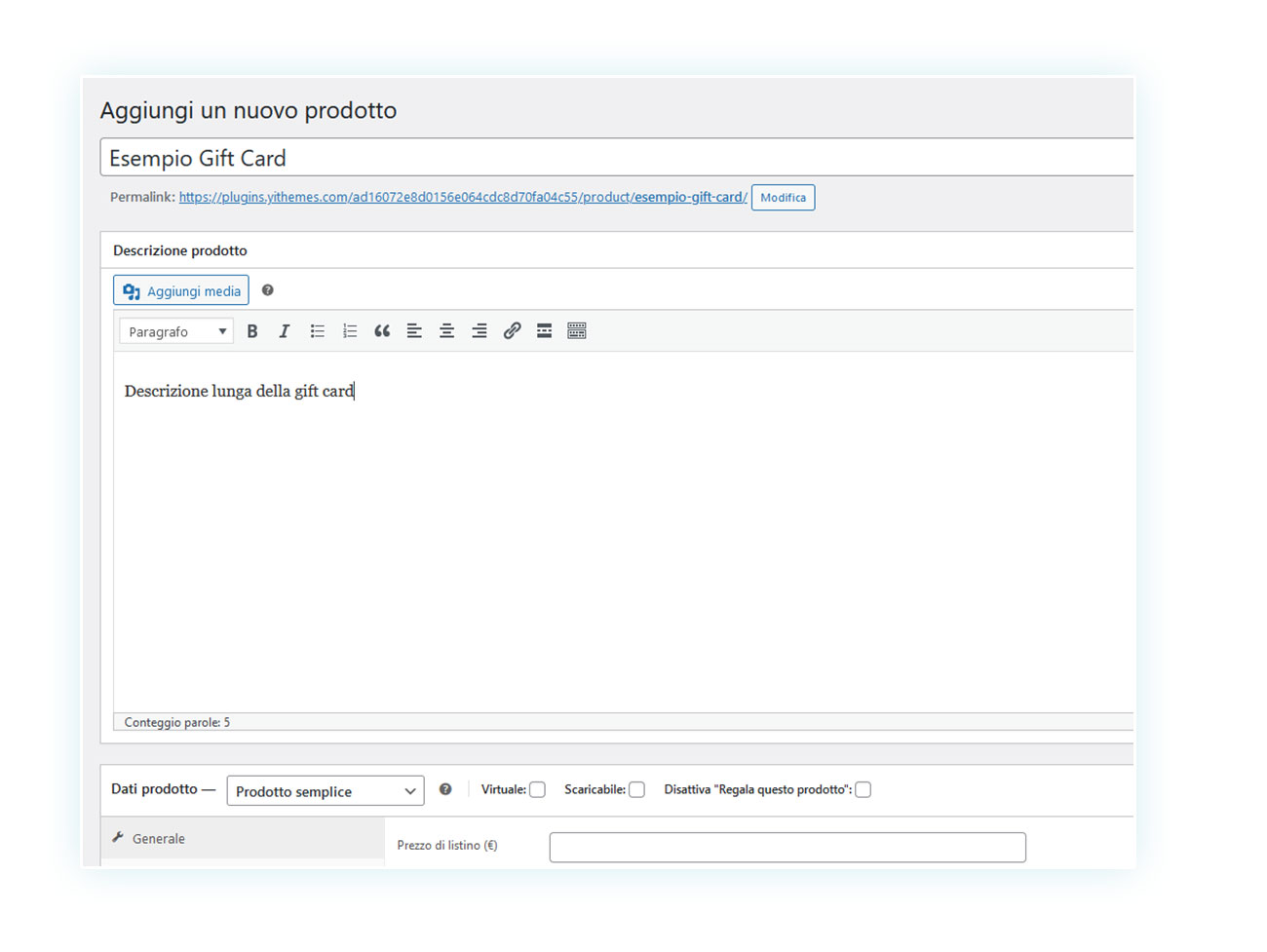Screen dimensions: 1267x952
Task: Insert Read More tag icon
Action: 544,331
